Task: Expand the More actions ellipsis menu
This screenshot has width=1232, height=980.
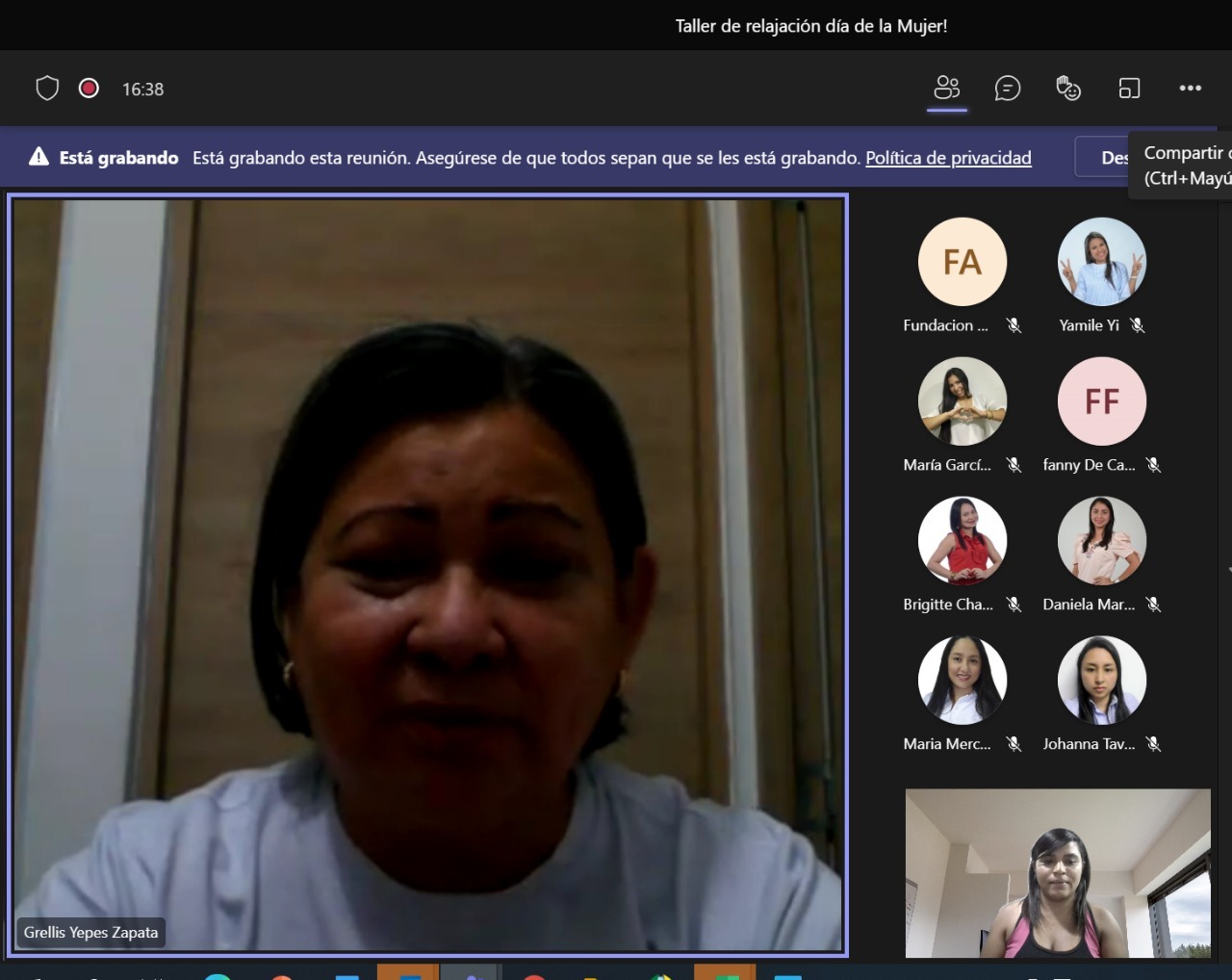Action: click(x=1191, y=89)
